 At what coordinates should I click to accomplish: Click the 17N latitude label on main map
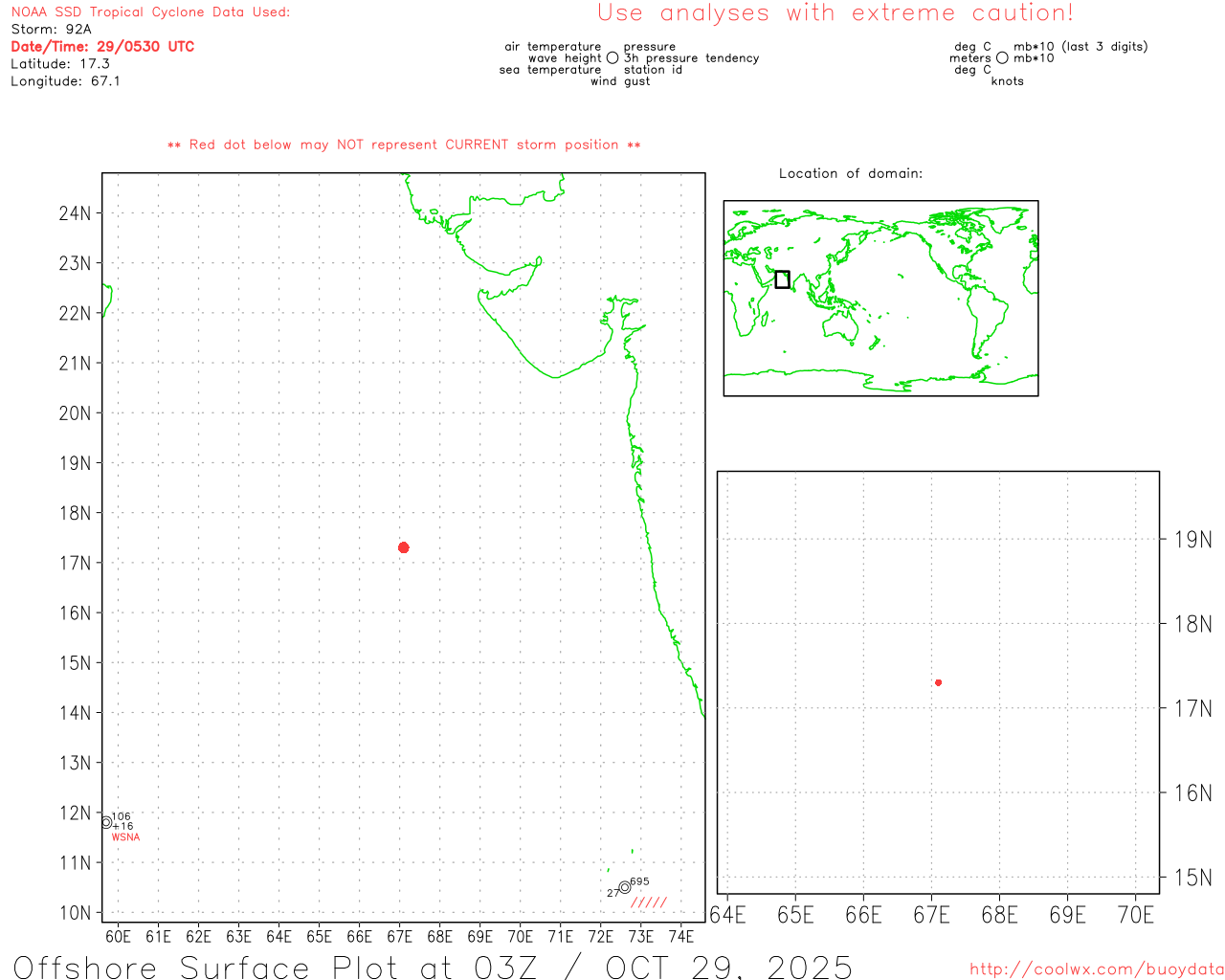[75, 563]
